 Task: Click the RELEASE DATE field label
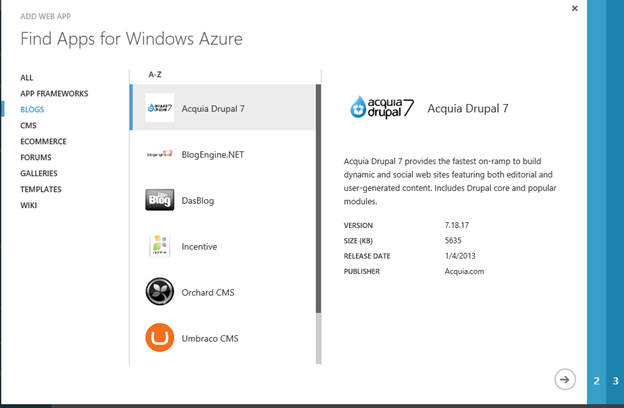(367, 256)
